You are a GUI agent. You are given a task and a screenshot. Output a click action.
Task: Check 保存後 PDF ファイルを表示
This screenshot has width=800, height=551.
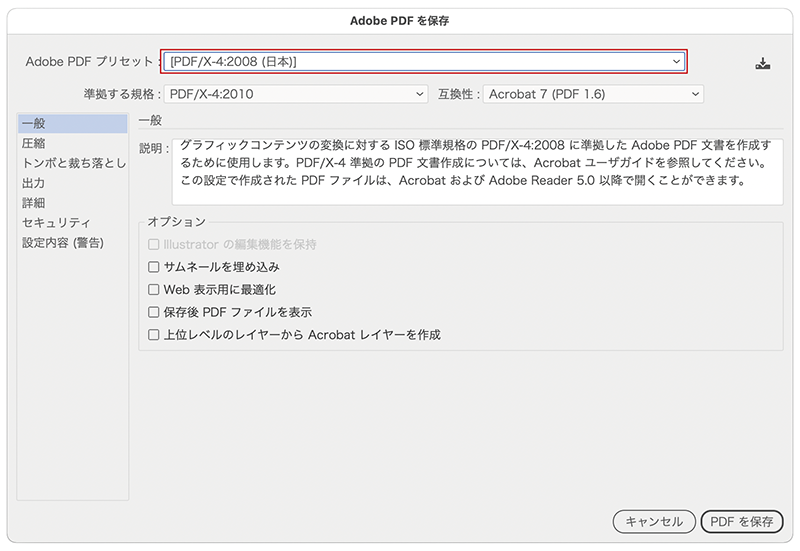(154, 312)
